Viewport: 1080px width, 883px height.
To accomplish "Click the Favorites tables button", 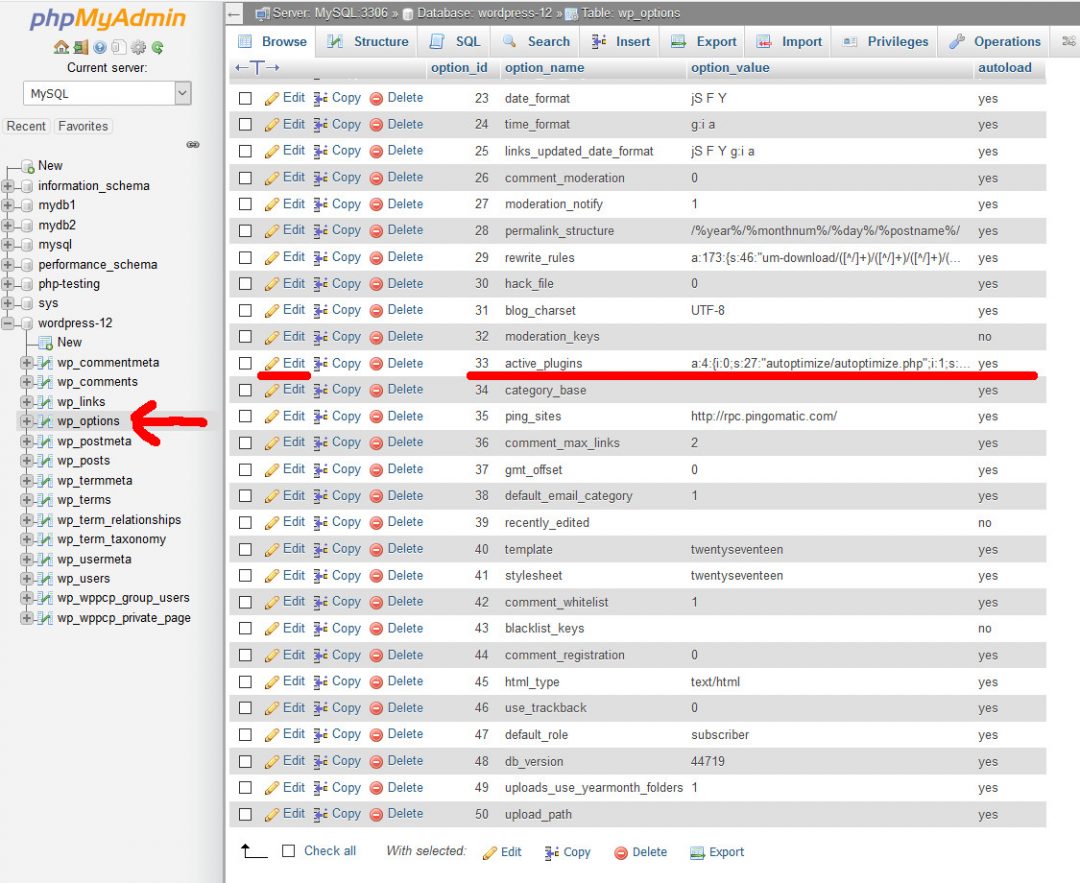I will [x=83, y=127].
